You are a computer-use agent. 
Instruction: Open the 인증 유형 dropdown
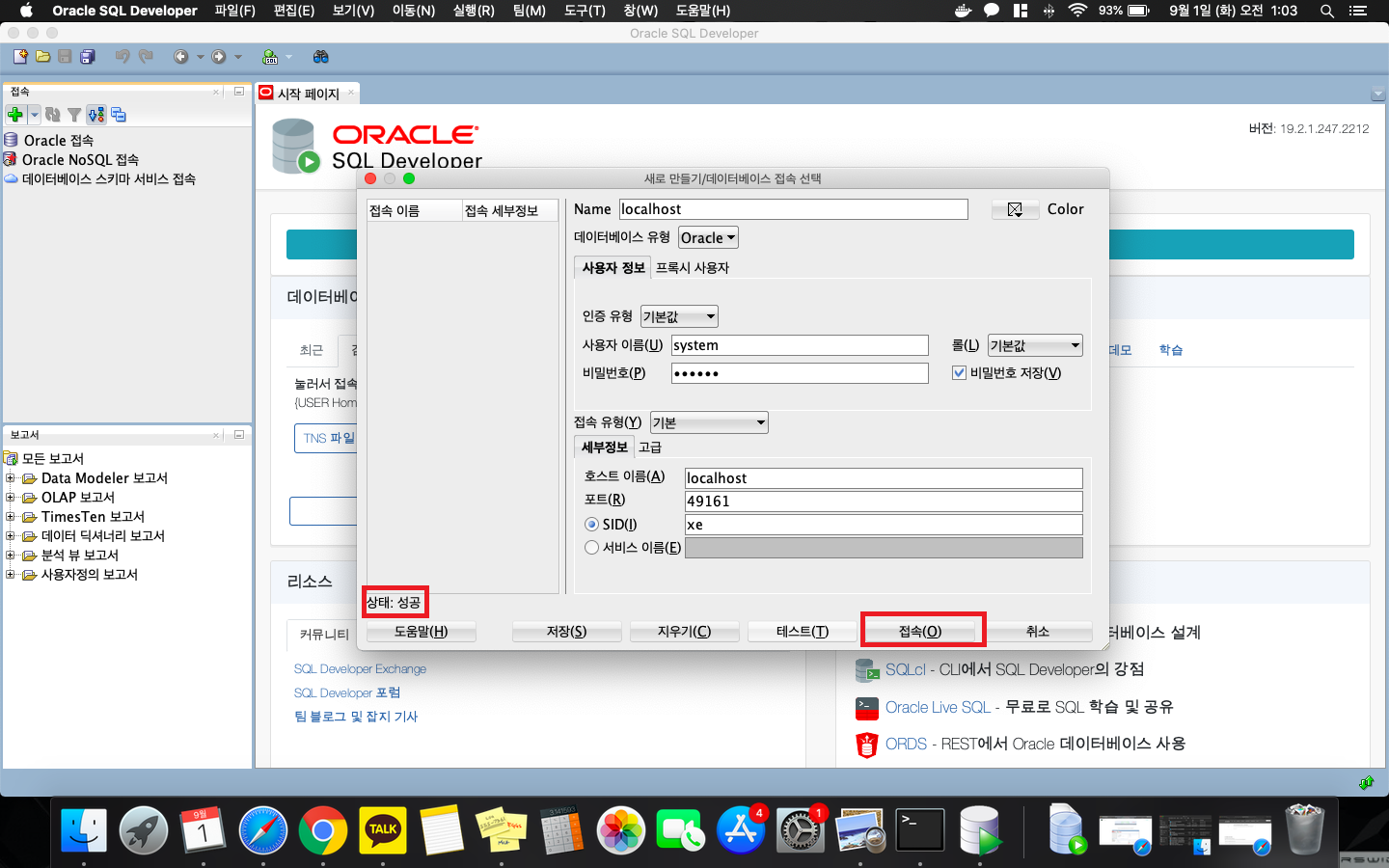click(x=679, y=316)
